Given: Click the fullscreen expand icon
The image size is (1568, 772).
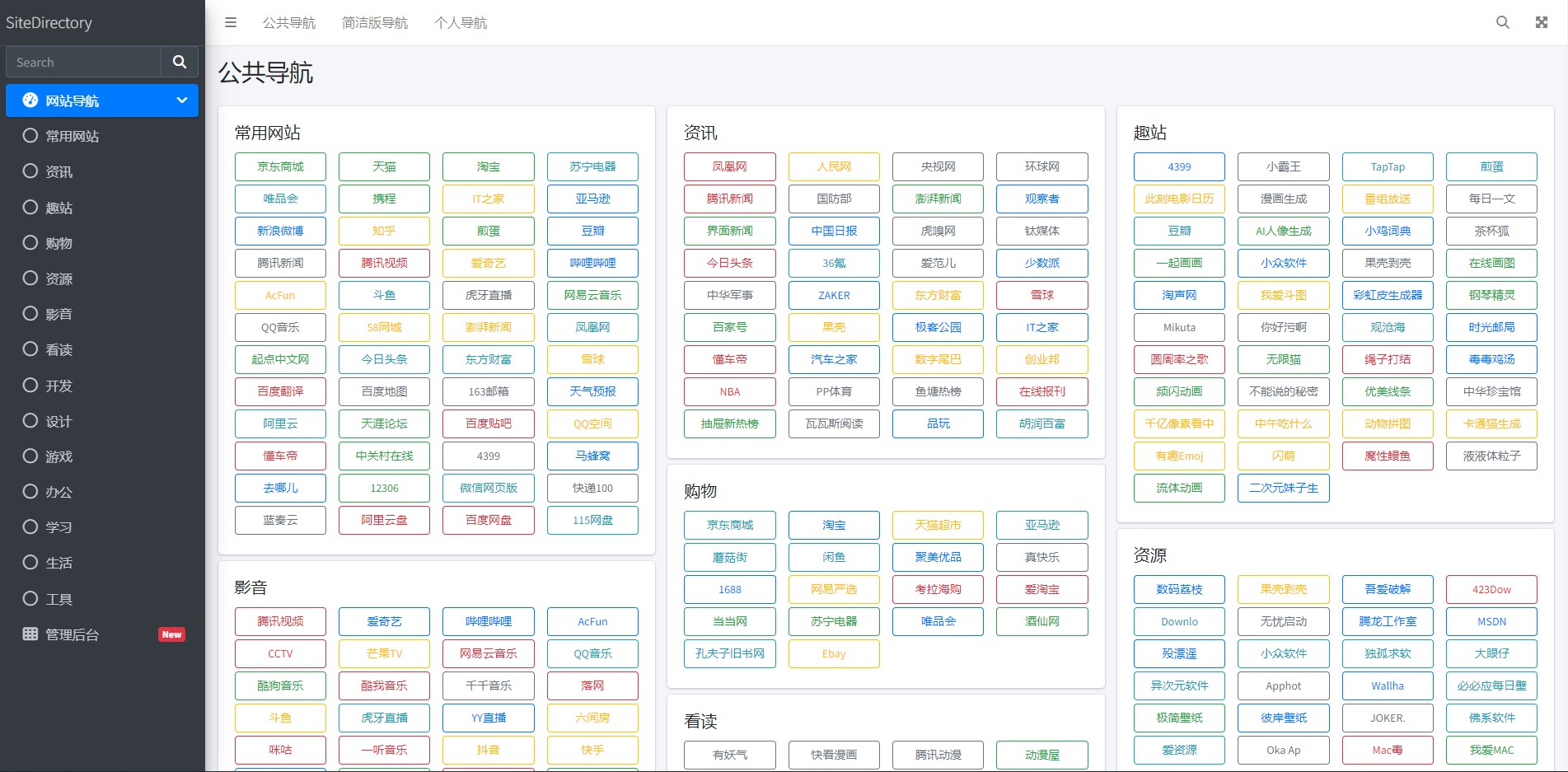Looking at the screenshot, I should [1542, 22].
